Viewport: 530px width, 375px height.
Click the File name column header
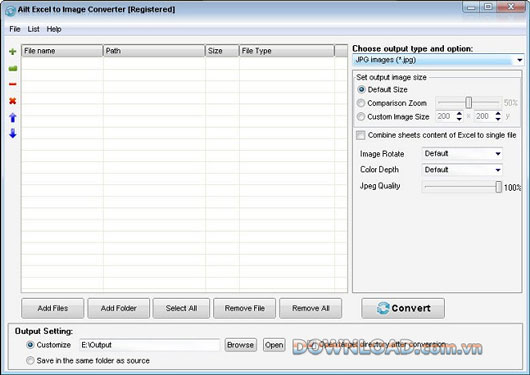point(62,51)
